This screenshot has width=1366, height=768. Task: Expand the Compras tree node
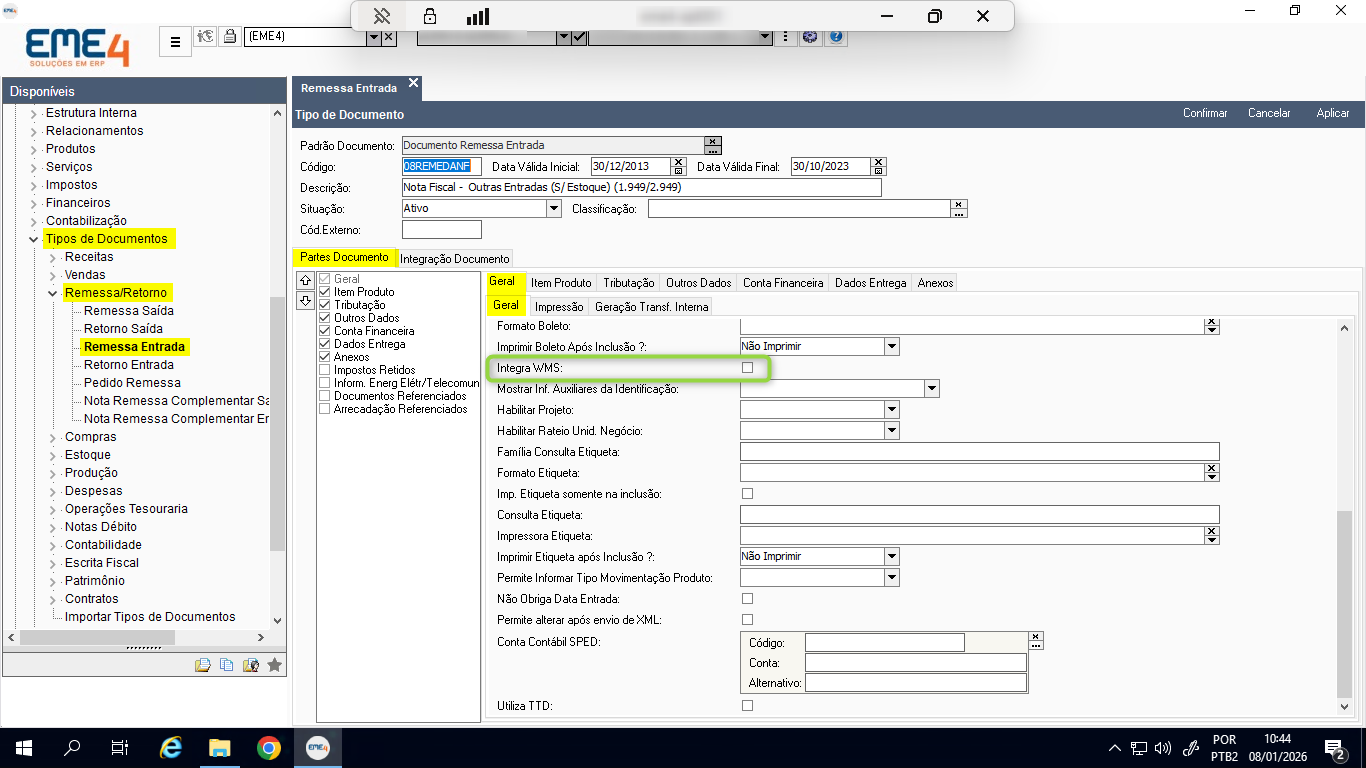(53, 437)
